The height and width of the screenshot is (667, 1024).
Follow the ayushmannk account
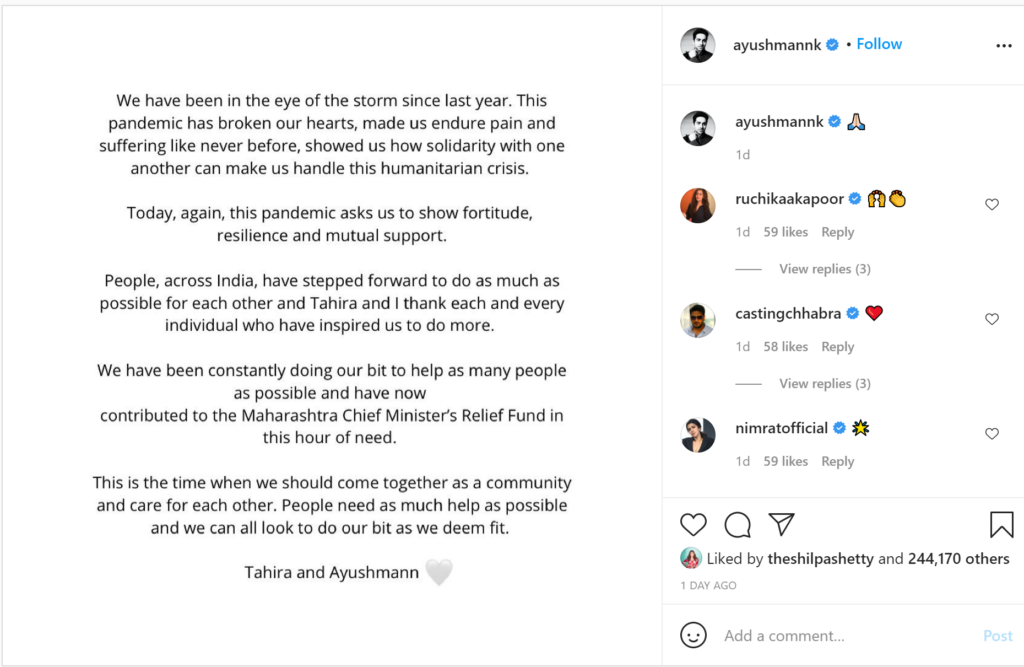tap(879, 44)
